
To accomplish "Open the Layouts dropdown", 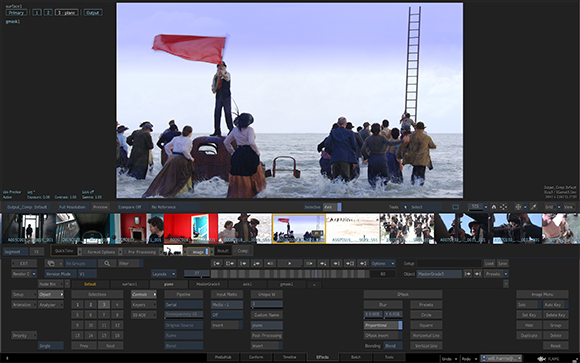I will 163,274.
